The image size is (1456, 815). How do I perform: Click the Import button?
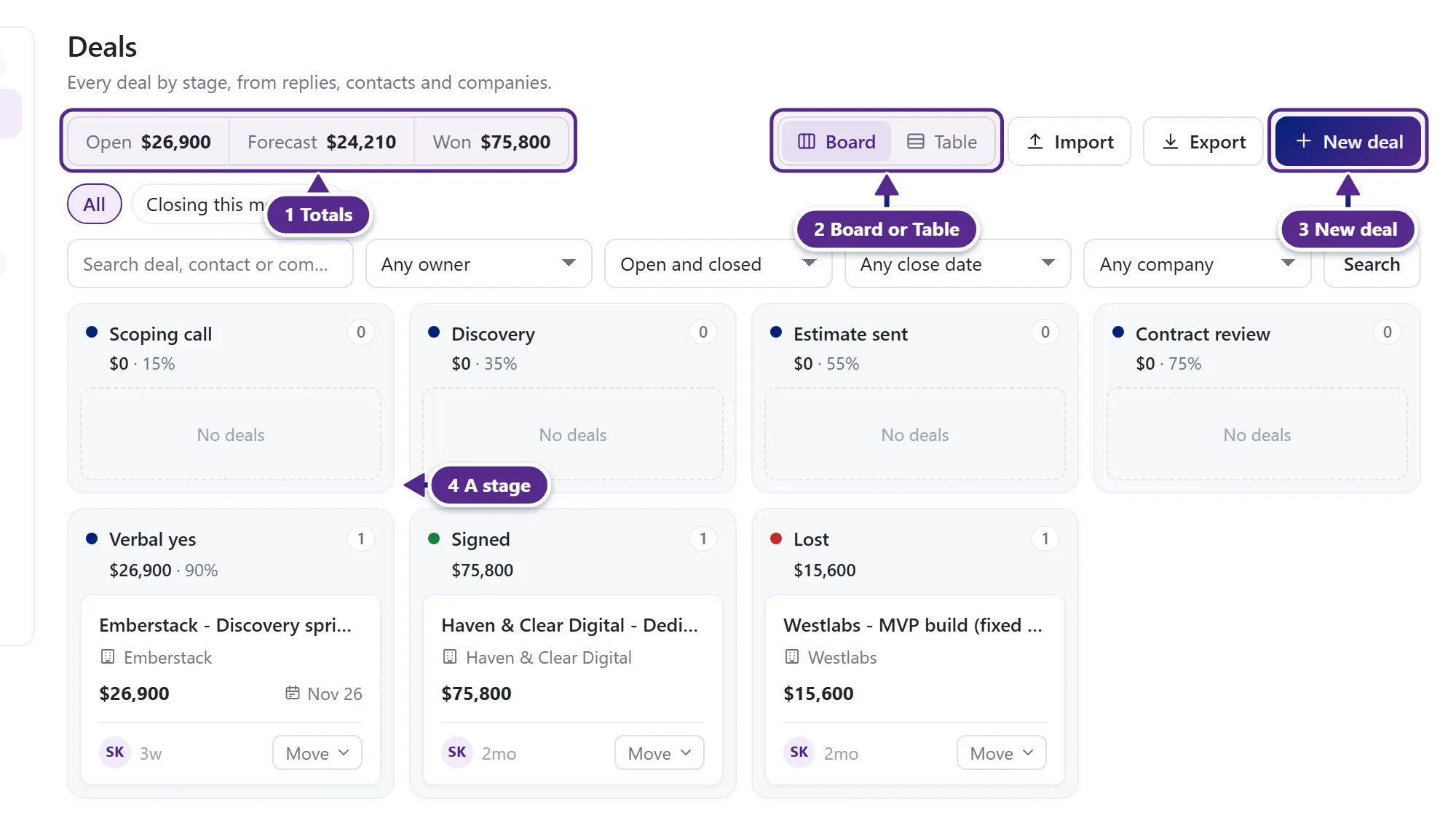[x=1069, y=142]
